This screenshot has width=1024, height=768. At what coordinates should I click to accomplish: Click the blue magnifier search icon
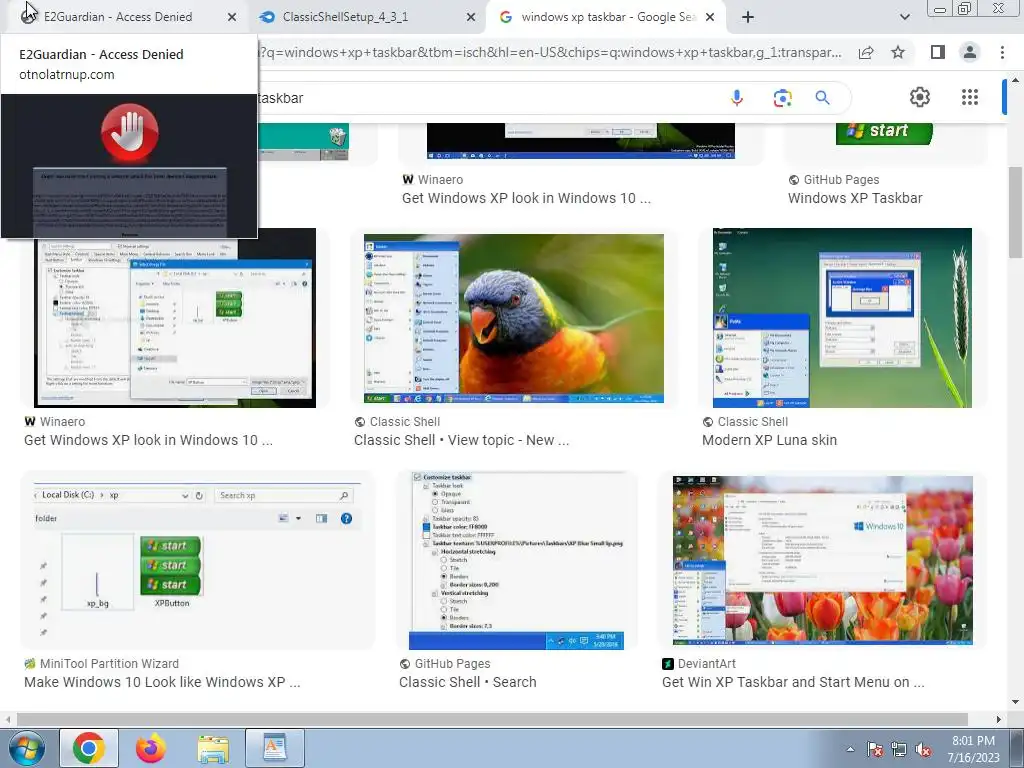coord(823,98)
